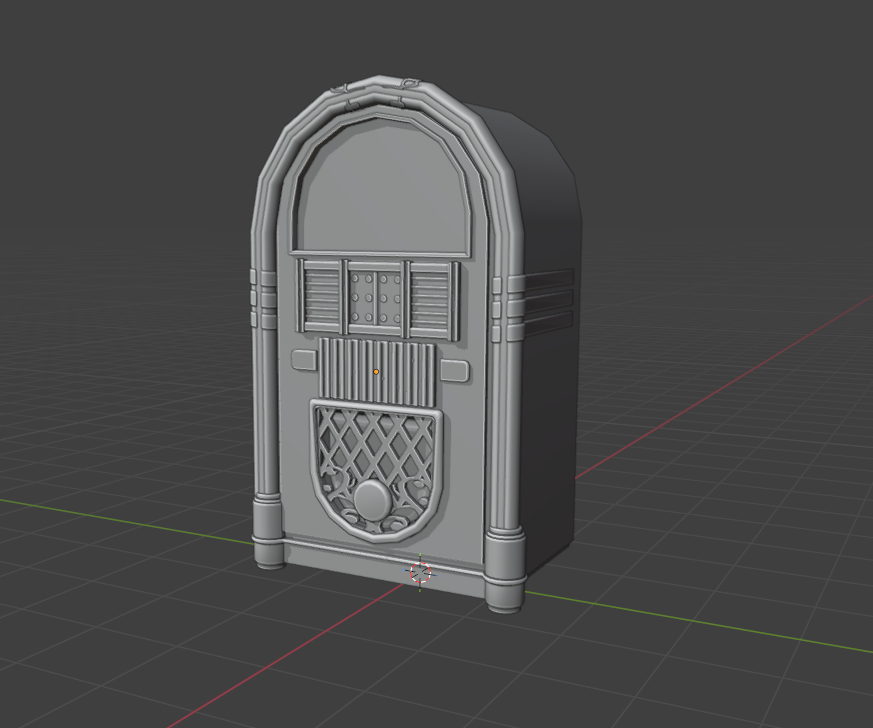Click the small rectangular button right of ribbed panel
Screen dimensions: 873x728
pos(454,370)
